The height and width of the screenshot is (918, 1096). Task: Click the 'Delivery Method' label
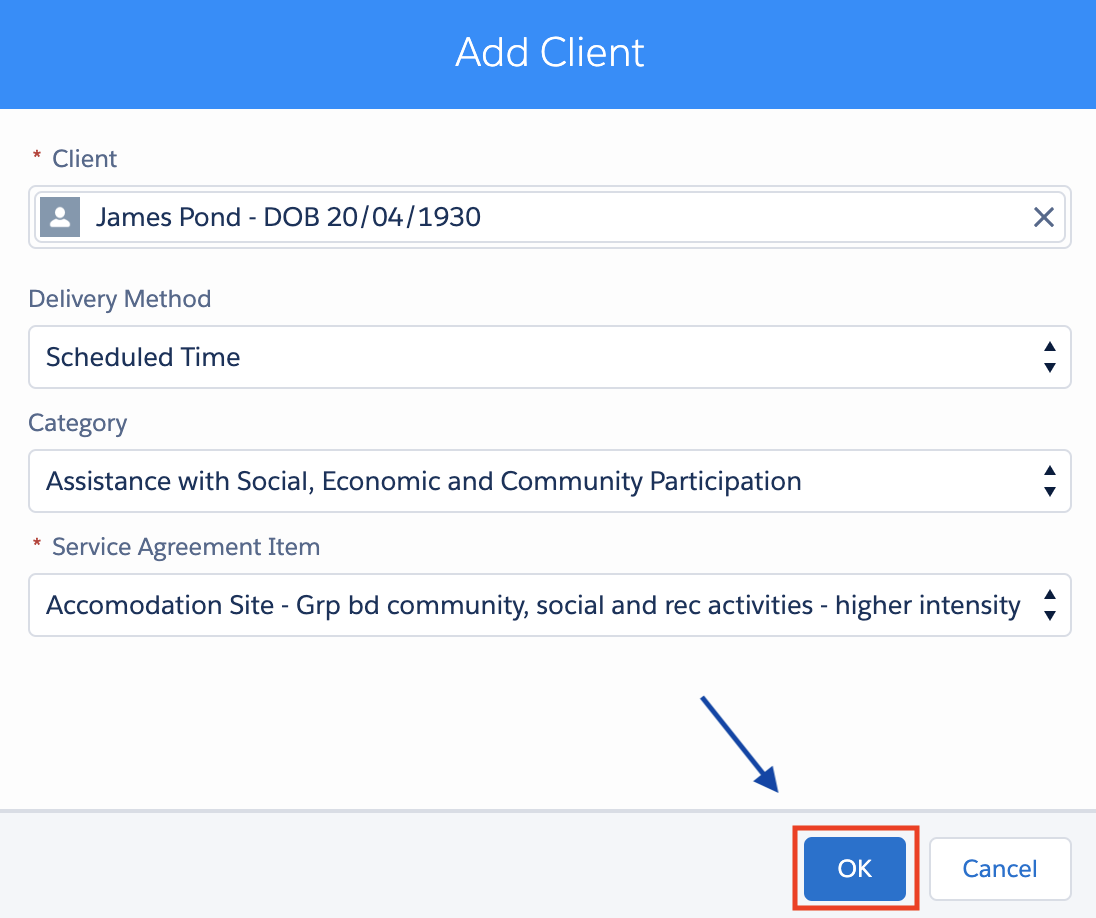(120, 299)
